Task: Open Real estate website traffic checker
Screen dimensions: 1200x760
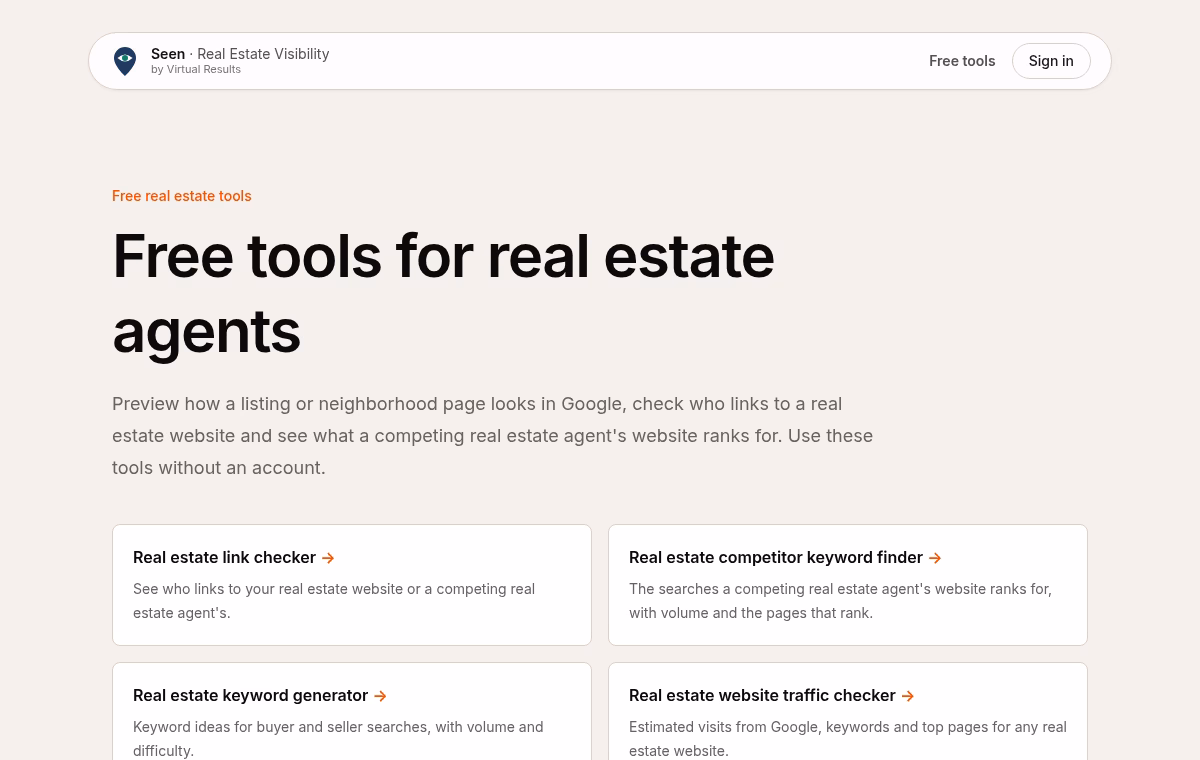Action: [848, 711]
